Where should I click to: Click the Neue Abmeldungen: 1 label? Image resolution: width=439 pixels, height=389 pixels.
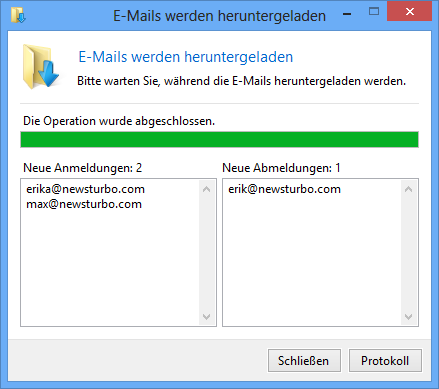click(281, 168)
